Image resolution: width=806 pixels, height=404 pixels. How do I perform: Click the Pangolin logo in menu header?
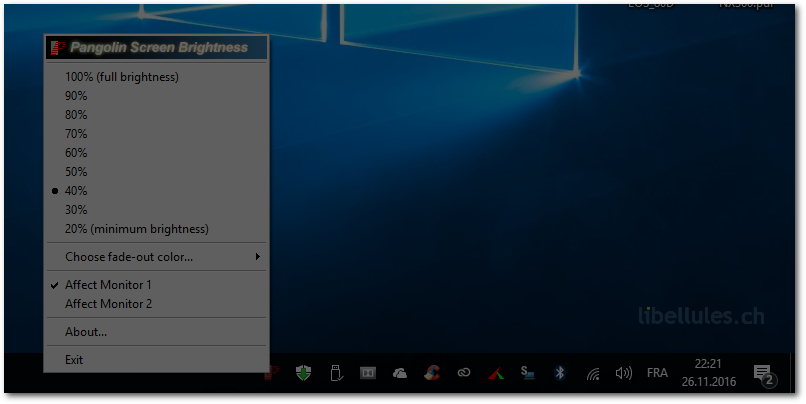(x=58, y=48)
